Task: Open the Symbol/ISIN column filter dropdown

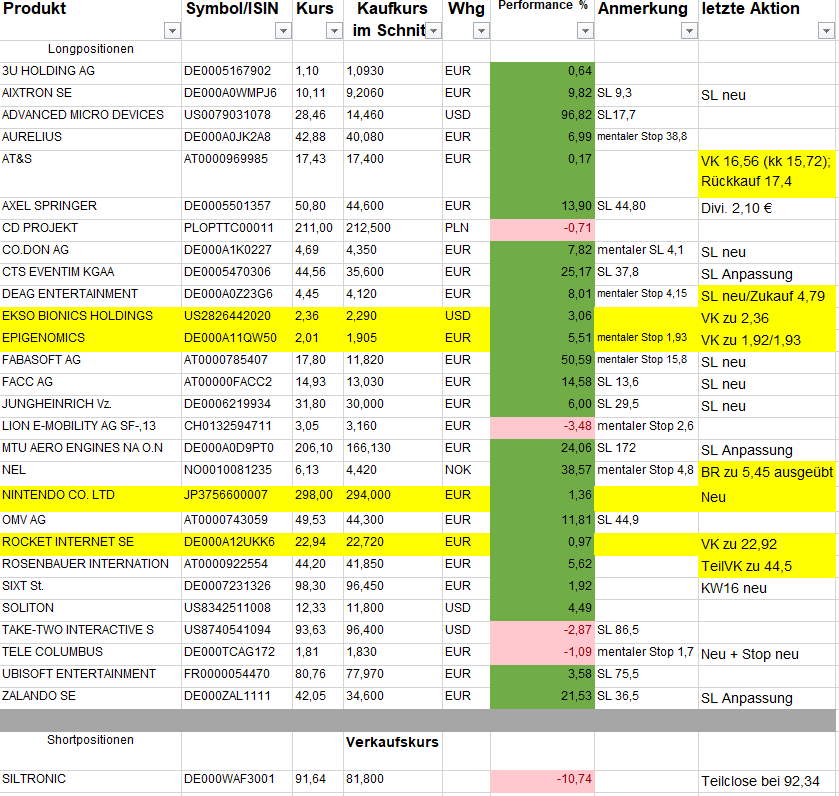Action: click(x=283, y=31)
